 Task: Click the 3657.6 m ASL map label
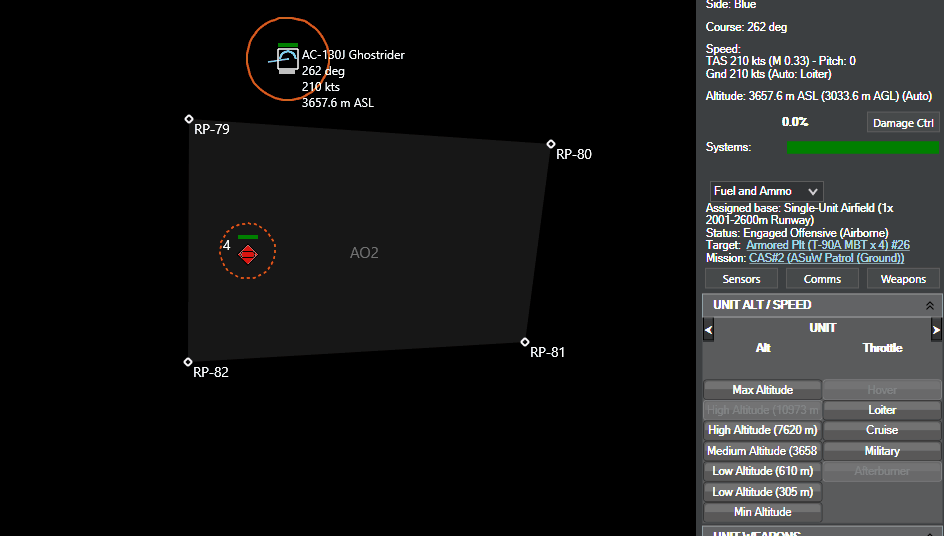338,103
